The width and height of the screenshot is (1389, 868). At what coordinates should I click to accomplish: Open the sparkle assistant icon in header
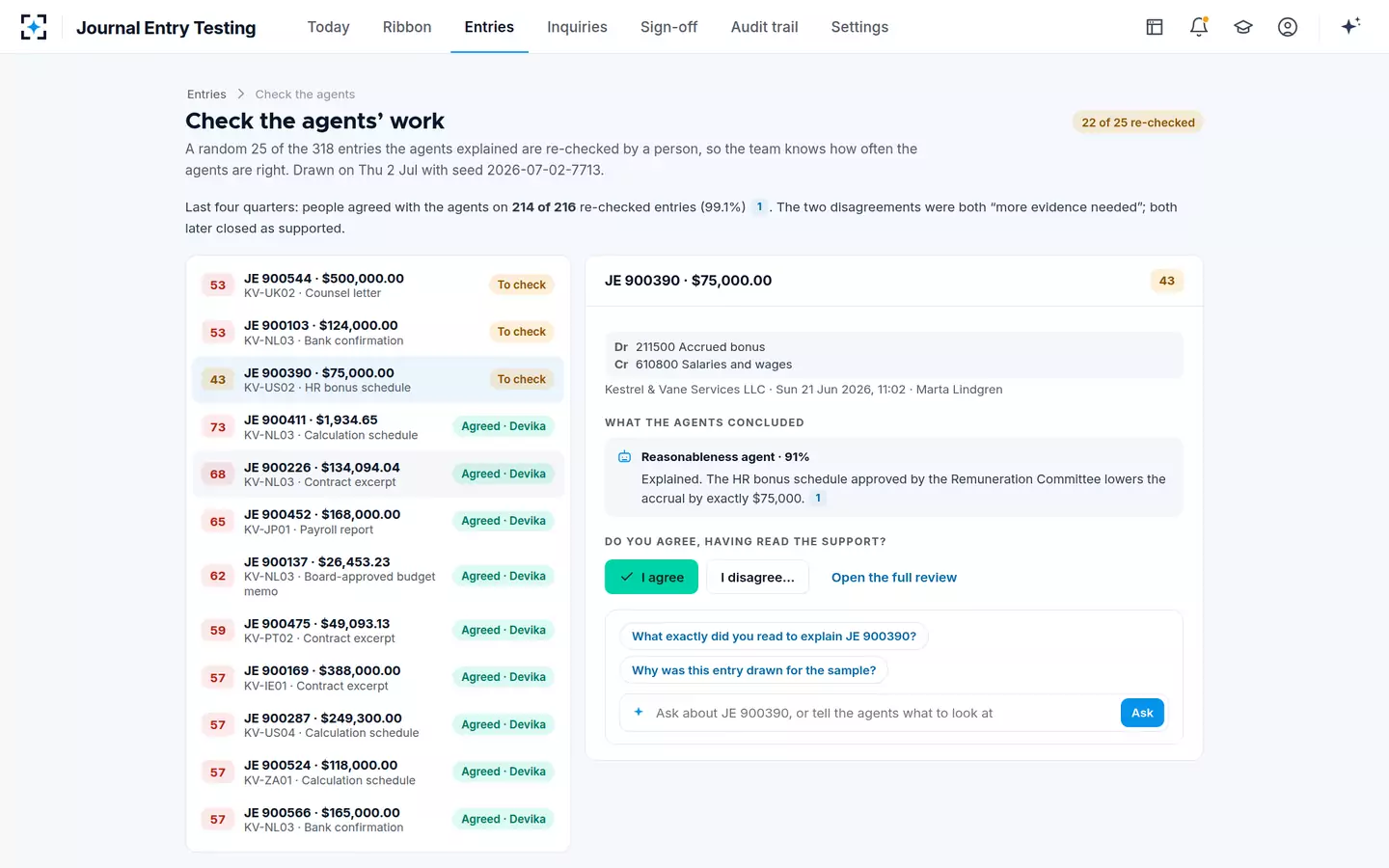[1350, 26]
